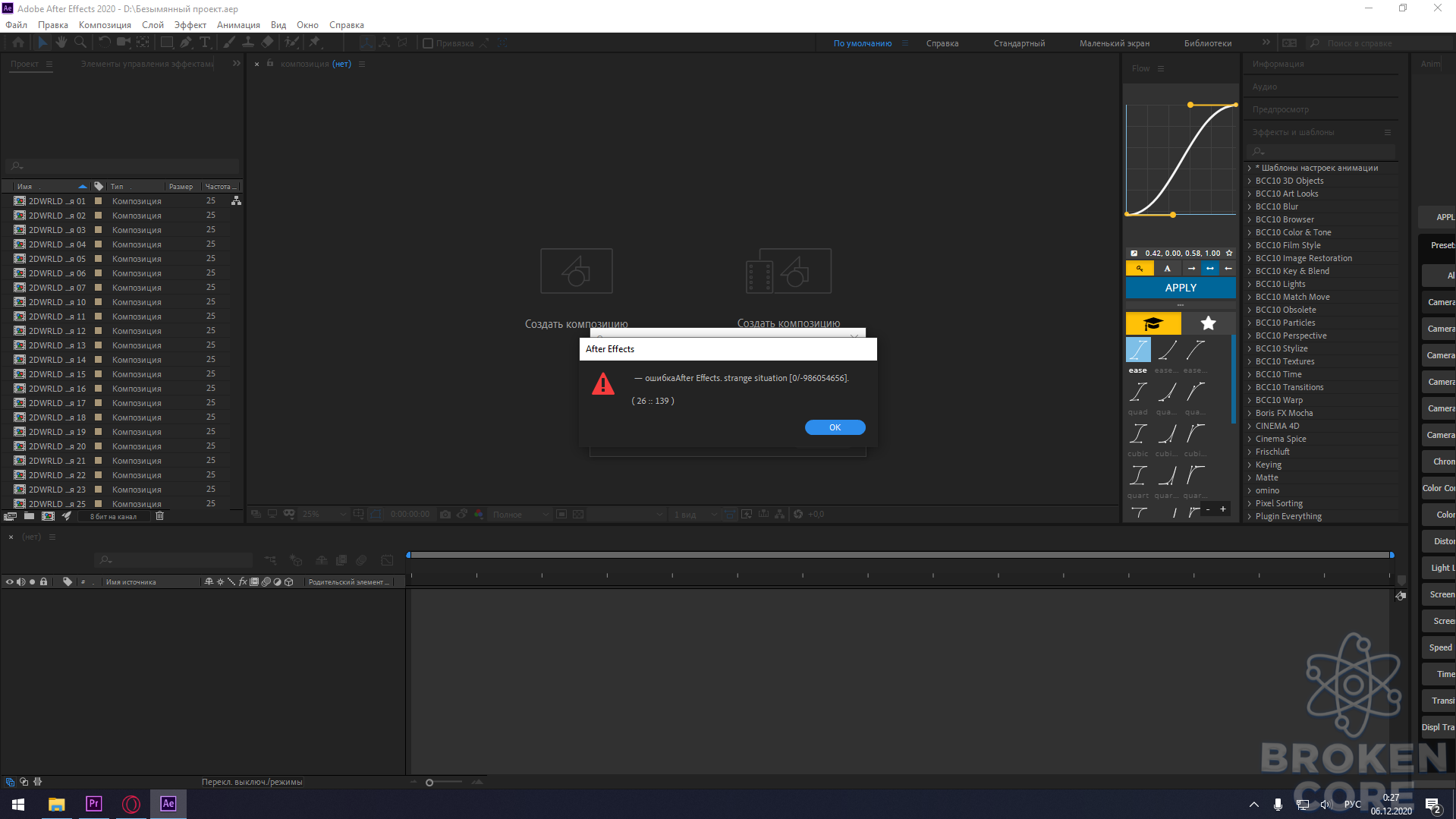The height and width of the screenshot is (819, 1456).
Task: Open Premiere Pro from the Windows taskbar
Action: [x=94, y=804]
